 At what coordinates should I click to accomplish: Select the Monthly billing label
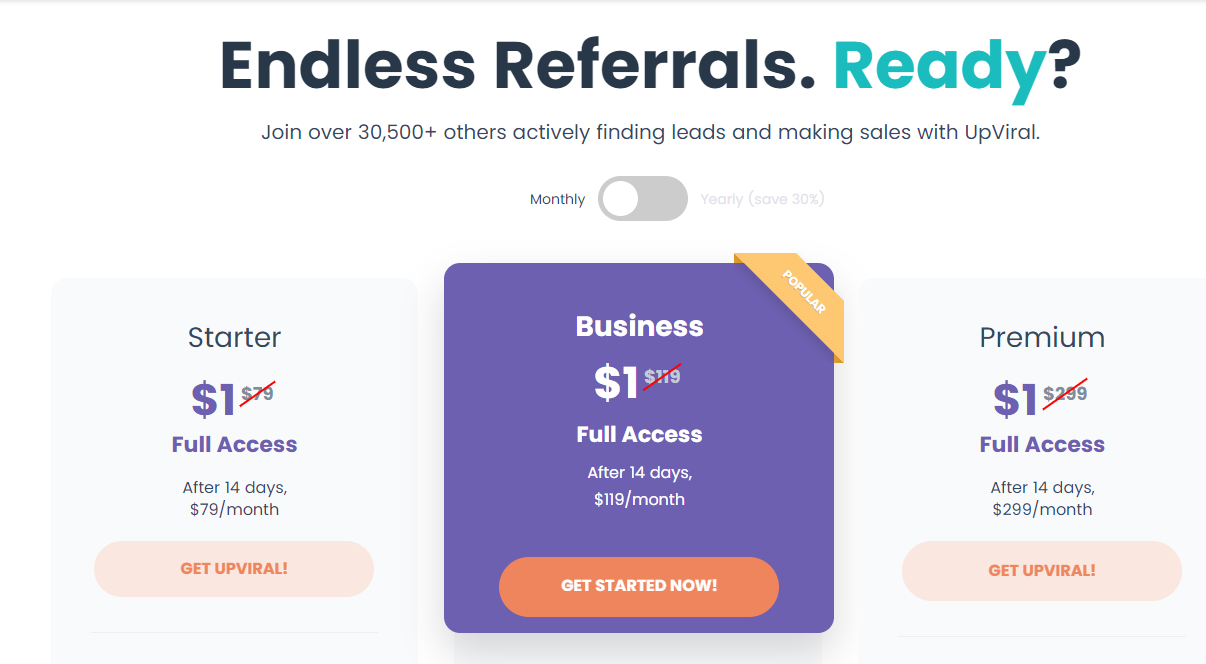tap(557, 199)
